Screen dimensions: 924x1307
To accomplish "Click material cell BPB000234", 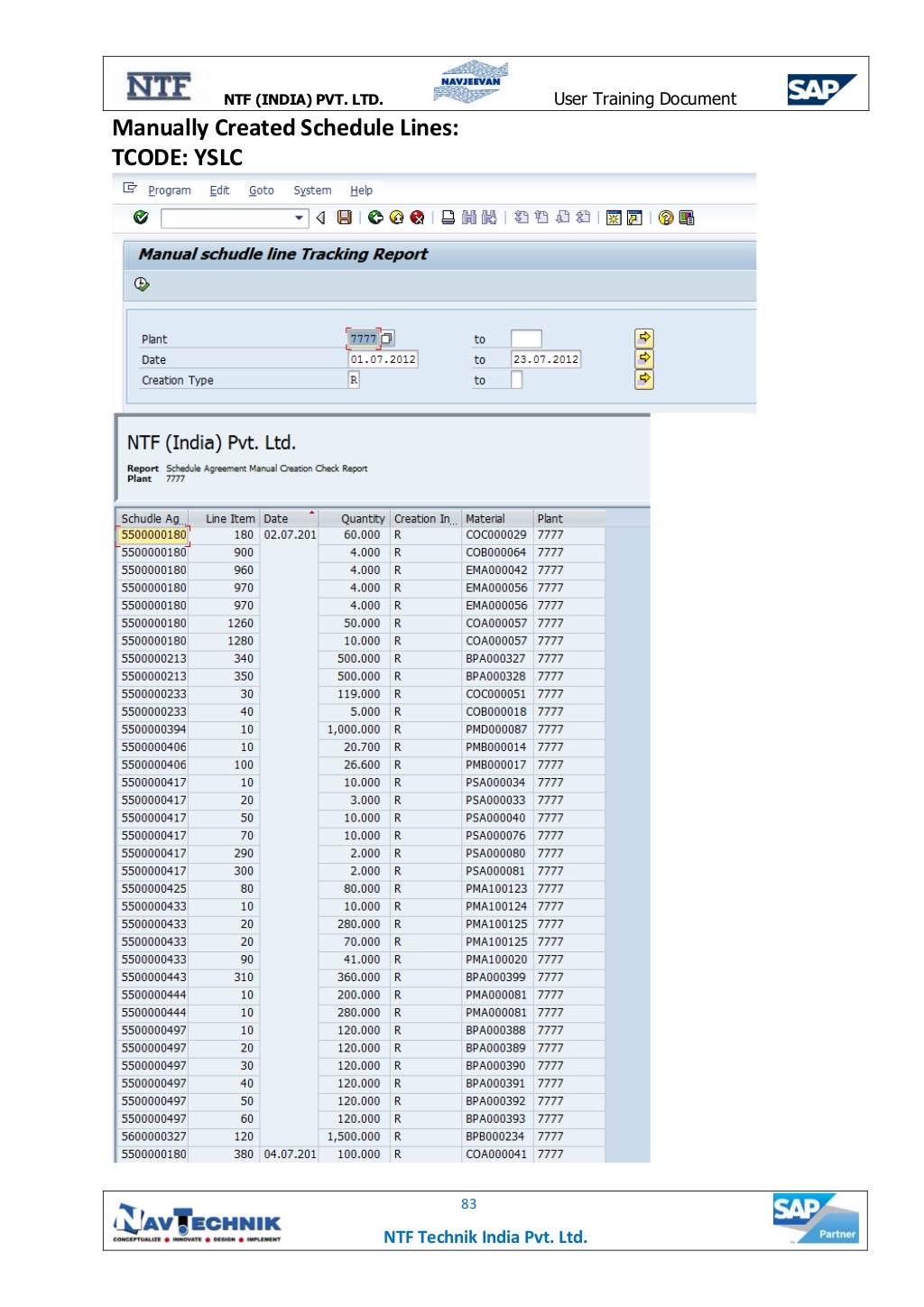I will [x=495, y=1136].
